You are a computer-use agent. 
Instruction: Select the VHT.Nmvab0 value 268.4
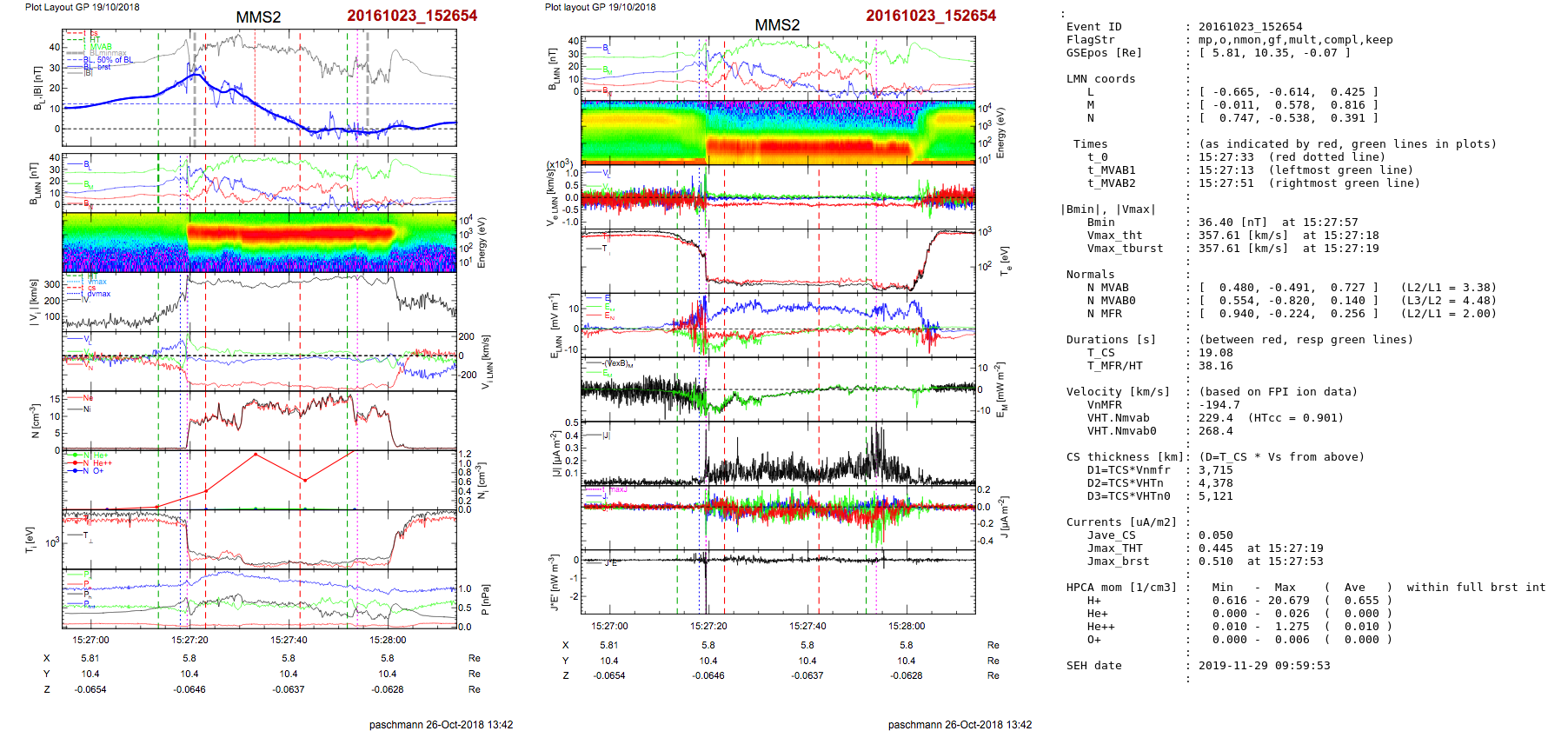point(1215,431)
